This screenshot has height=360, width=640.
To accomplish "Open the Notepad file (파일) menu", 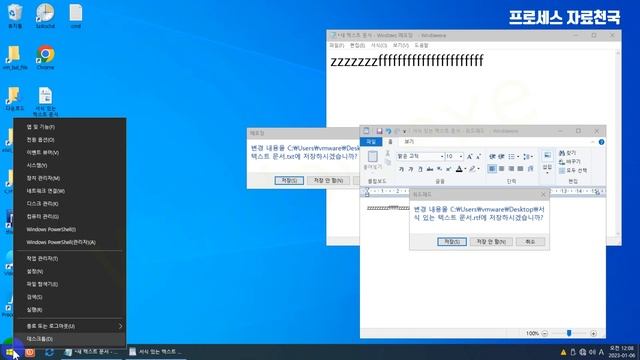I will coord(336,45).
